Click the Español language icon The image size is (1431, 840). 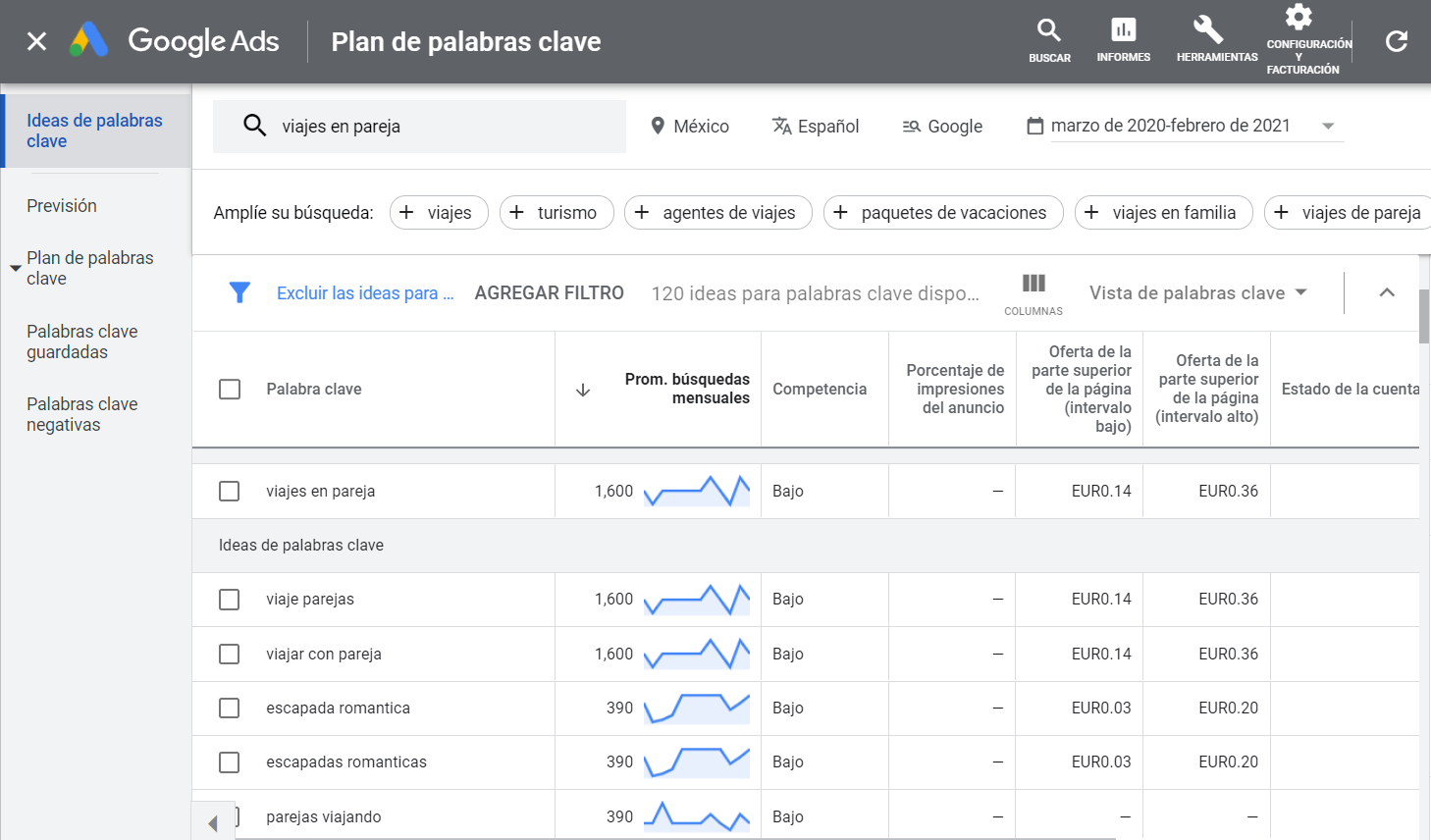pyautogui.click(x=780, y=126)
